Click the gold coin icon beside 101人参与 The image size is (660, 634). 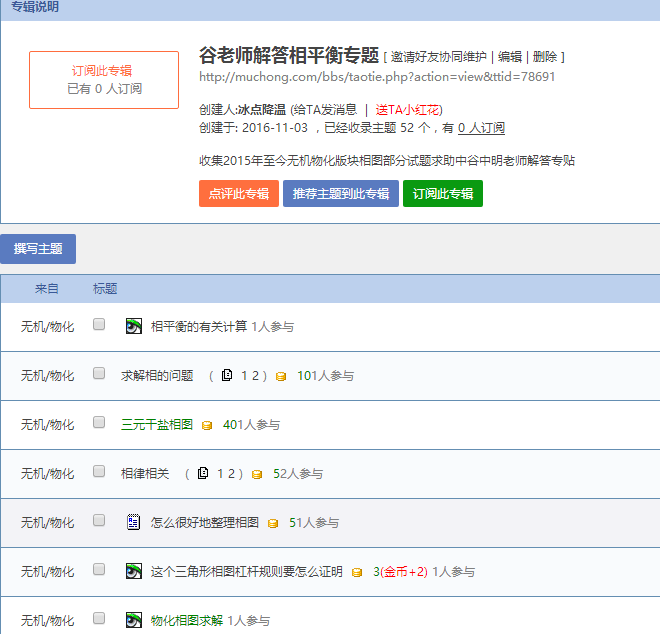(281, 376)
